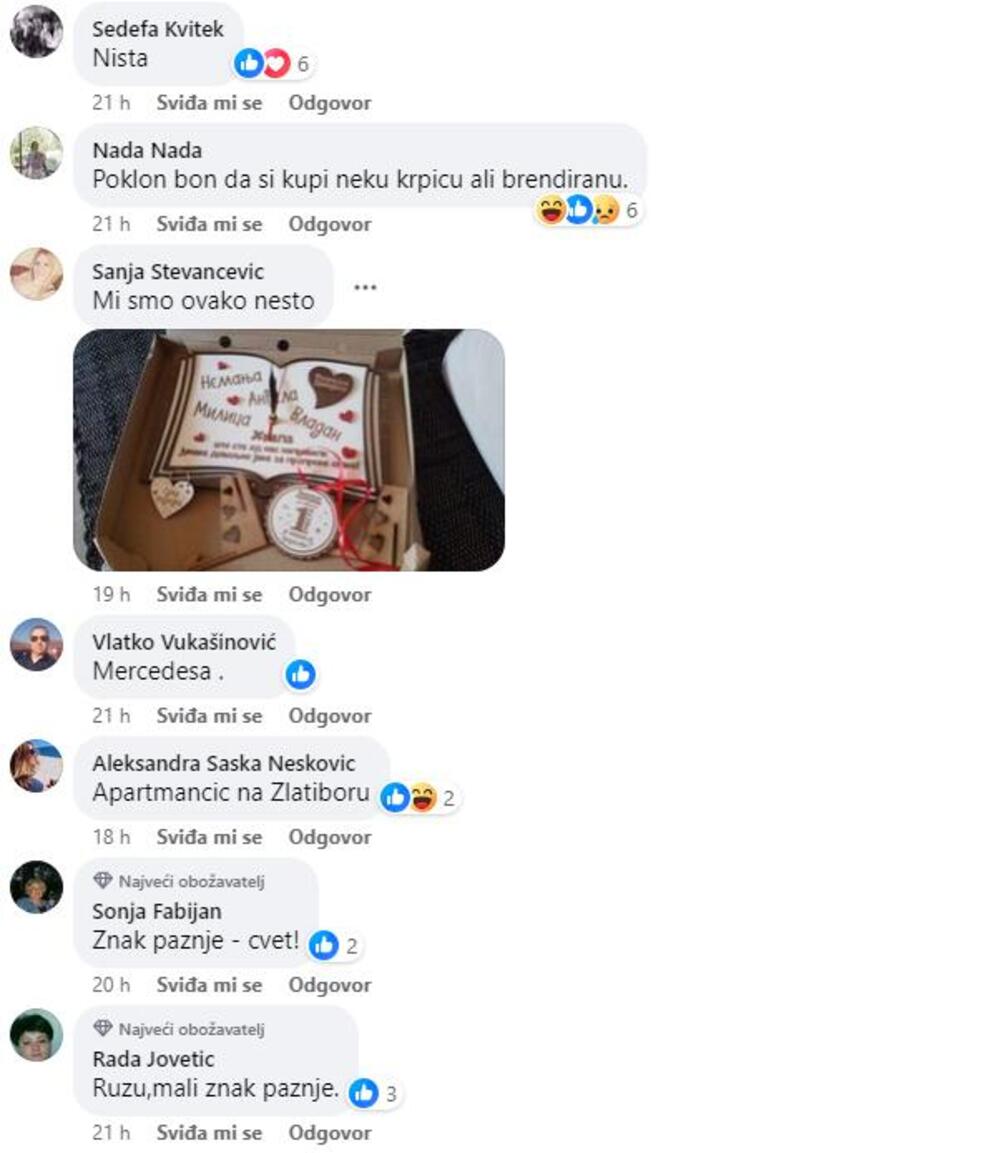Open the three-dot options menu on Sanja Stevancevic's comment
Image resolution: width=1000 pixels, height=1153 pixels.
click(365, 287)
